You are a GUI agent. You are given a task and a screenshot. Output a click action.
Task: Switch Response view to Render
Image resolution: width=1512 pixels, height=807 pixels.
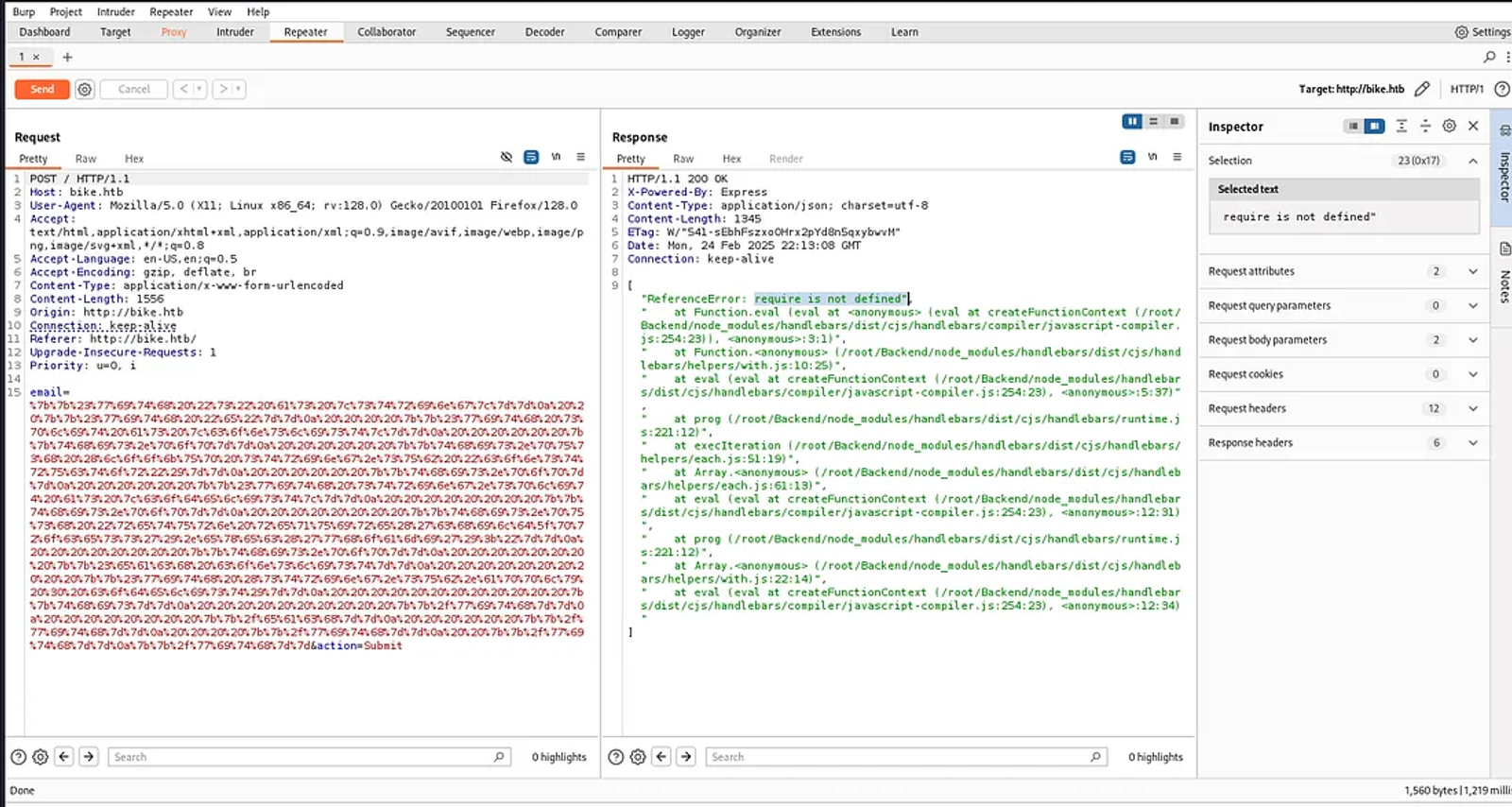pos(786,159)
